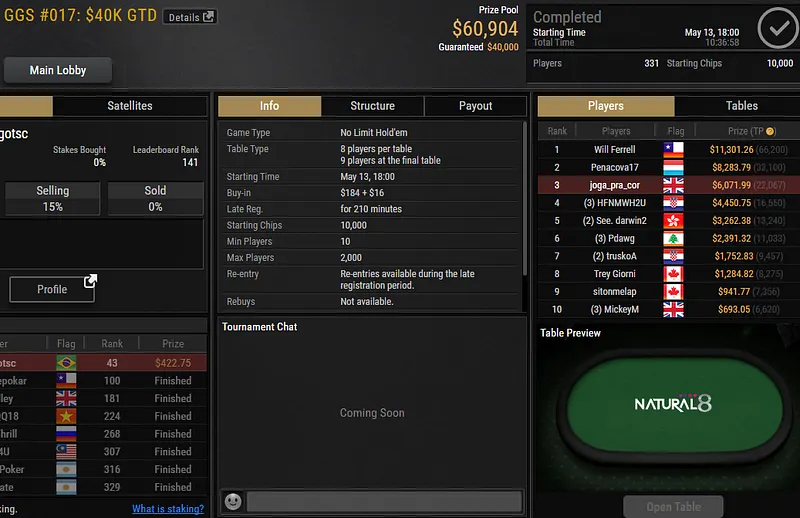Return to the Main Lobby

(58, 70)
